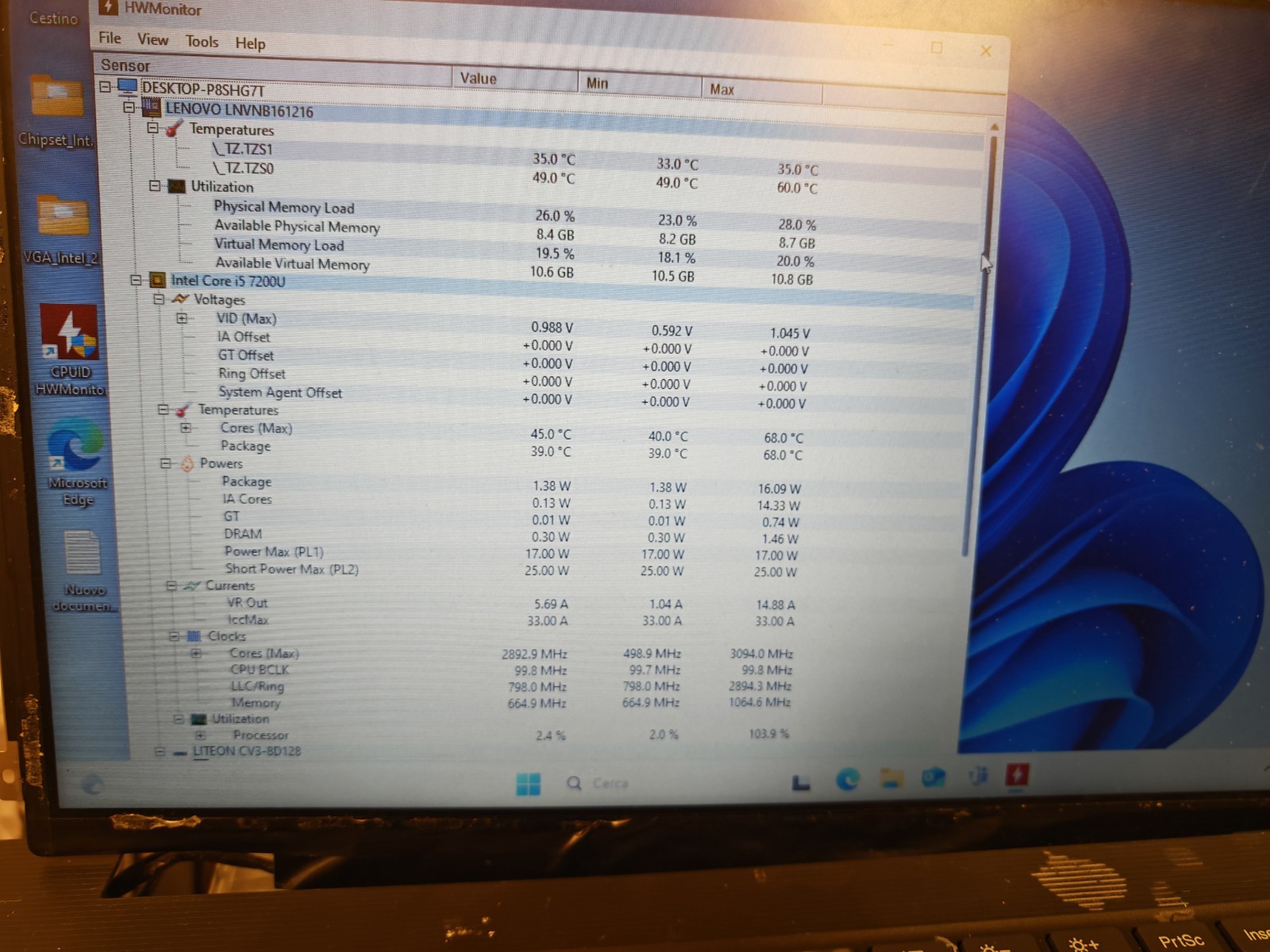Viewport: 1270px width, 952px height.
Task: Expand the Processor utilization entry
Action: click(x=201, y=735)
